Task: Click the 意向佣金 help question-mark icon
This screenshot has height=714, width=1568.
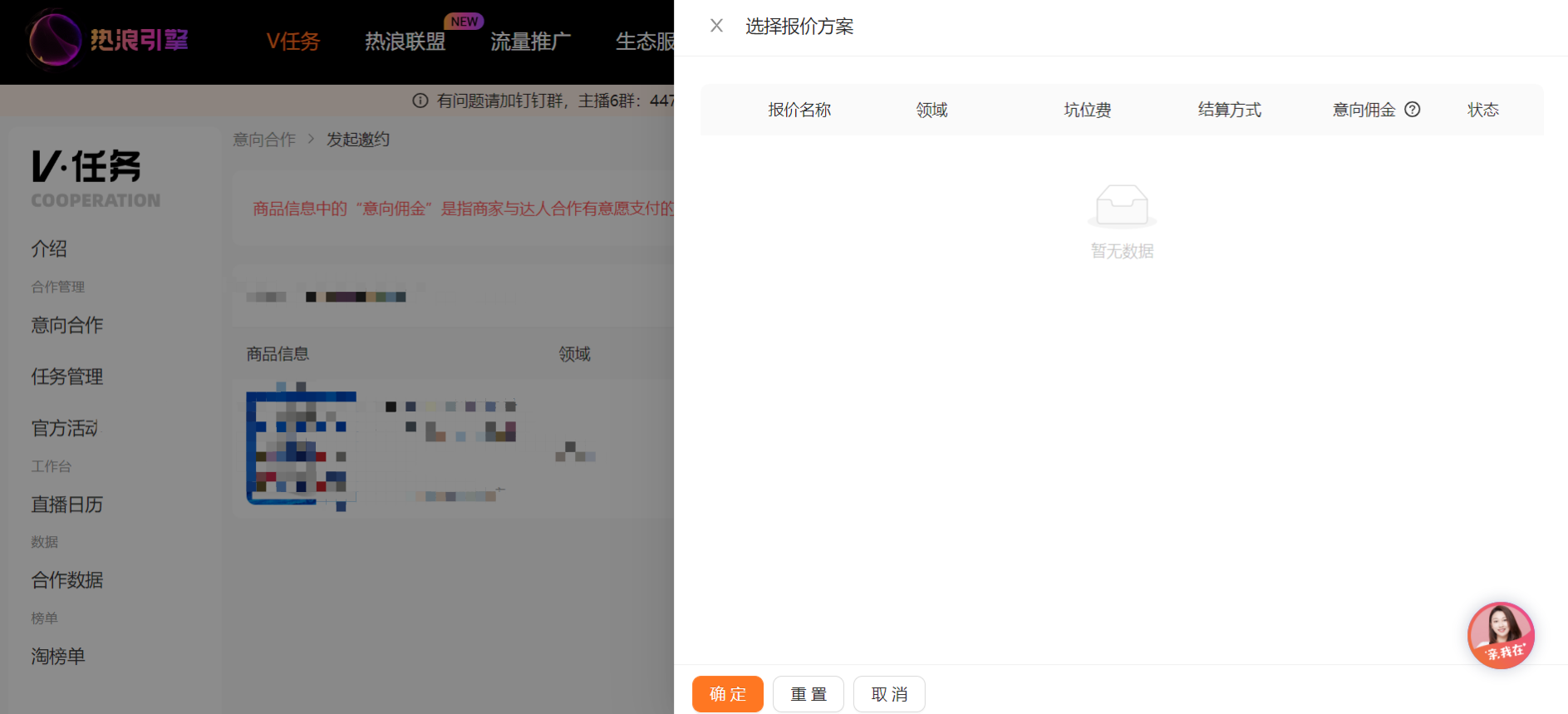Action: click(x=1412, y=109)
